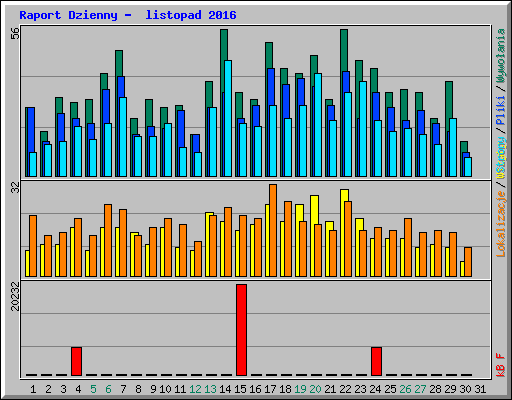
Task: Click the tall red KB bar for day 15
Action: point(241,330)
